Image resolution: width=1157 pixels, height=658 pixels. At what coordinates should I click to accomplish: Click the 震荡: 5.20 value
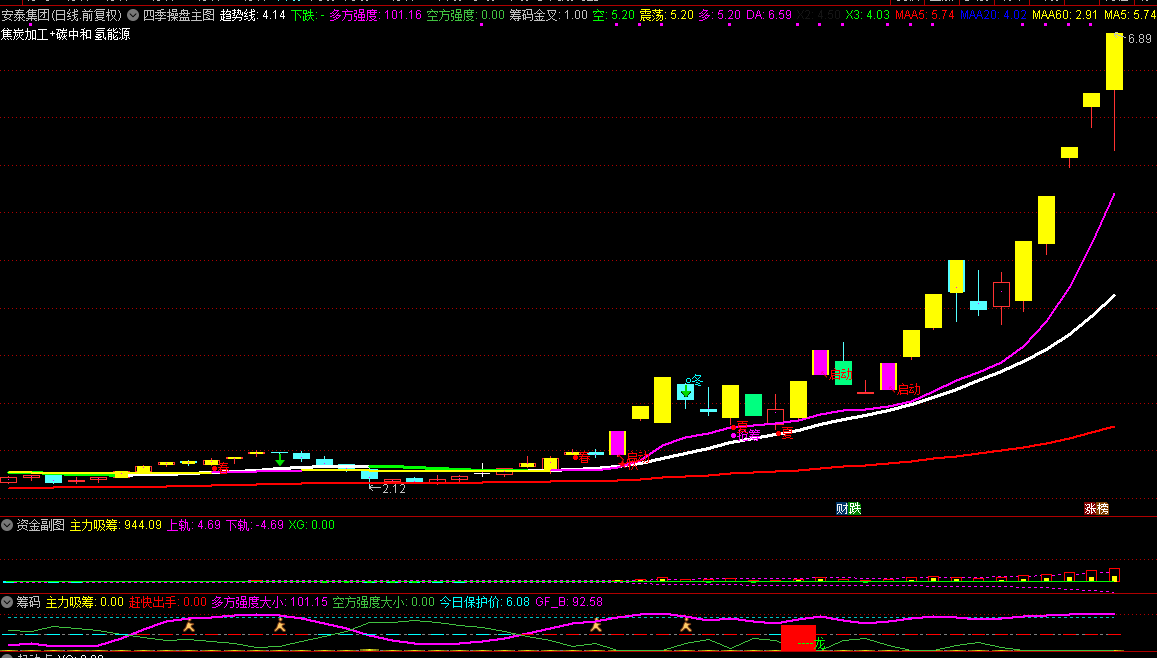coord(666,15)
